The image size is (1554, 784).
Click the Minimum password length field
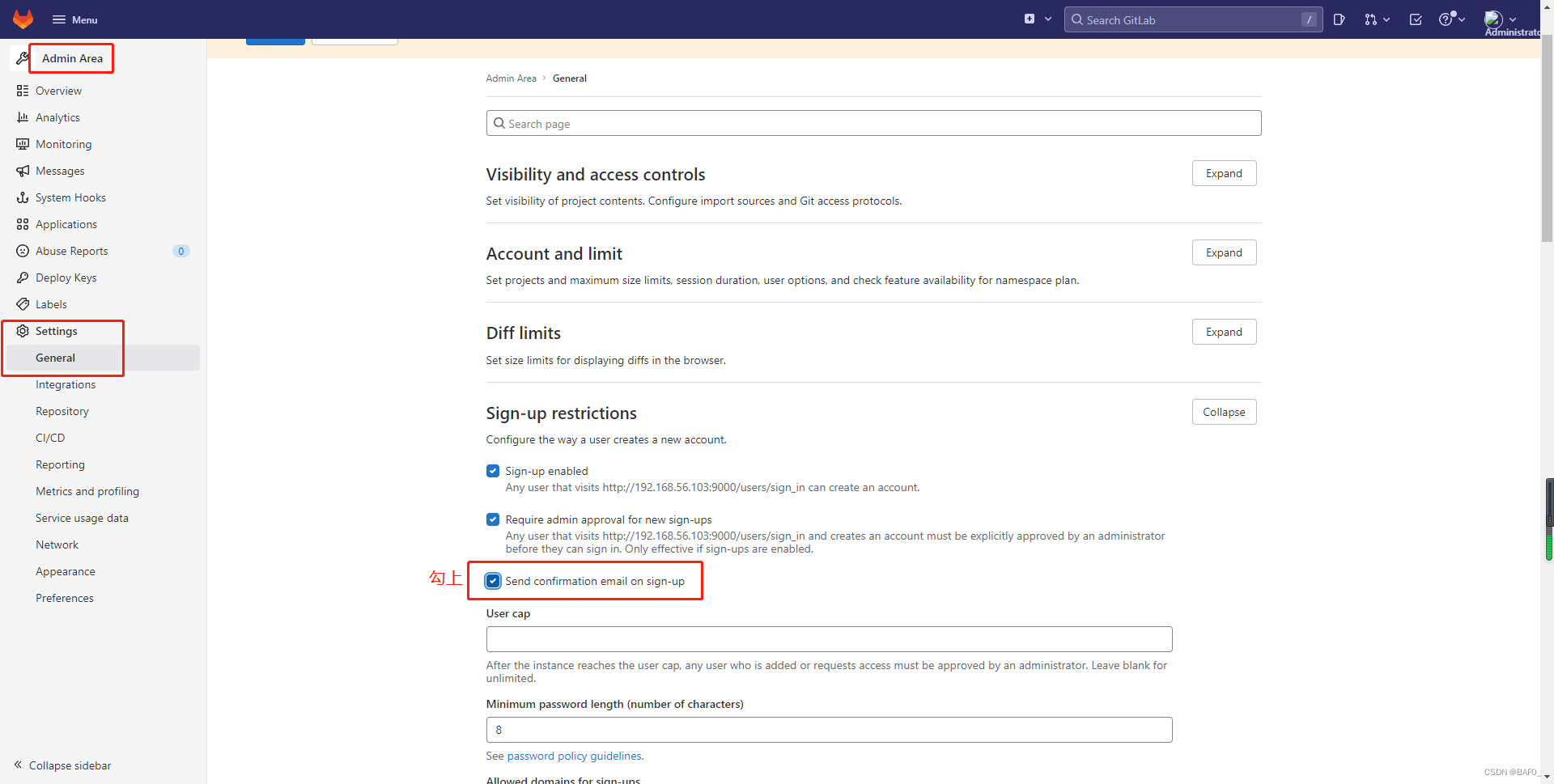tap(829, 730)
